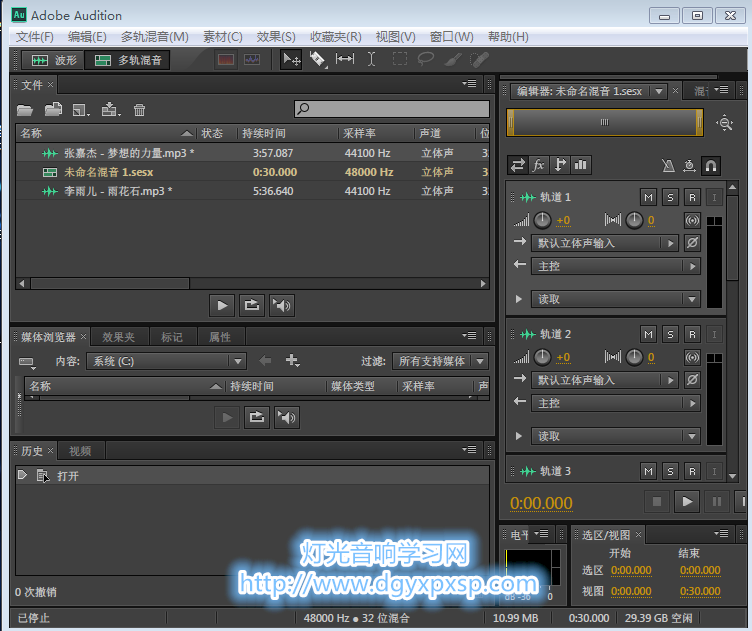Show the spectral pitch display
Image resolution: width=752 pixels, height=631 pixels.
point(252,59)
